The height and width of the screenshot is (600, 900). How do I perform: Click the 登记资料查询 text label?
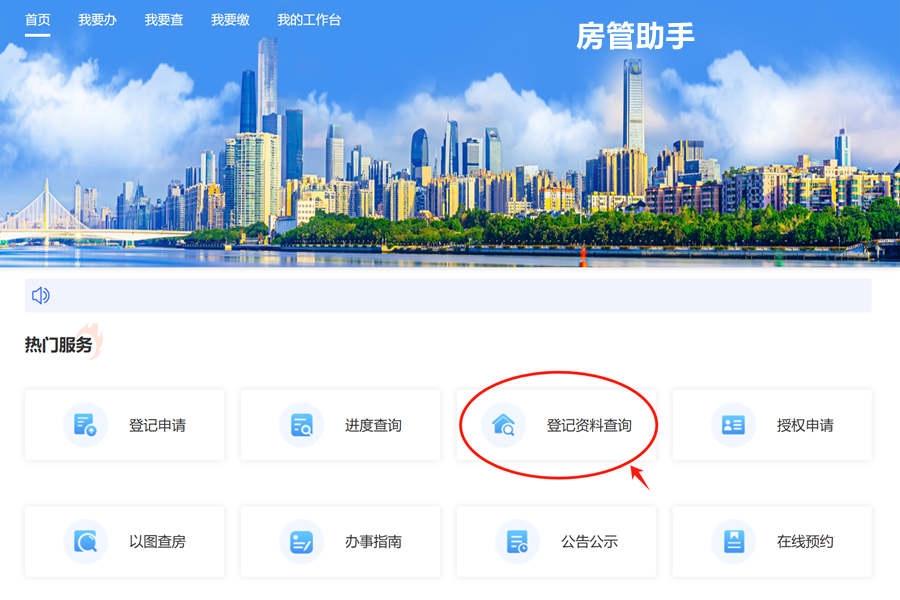coord(589,425)
